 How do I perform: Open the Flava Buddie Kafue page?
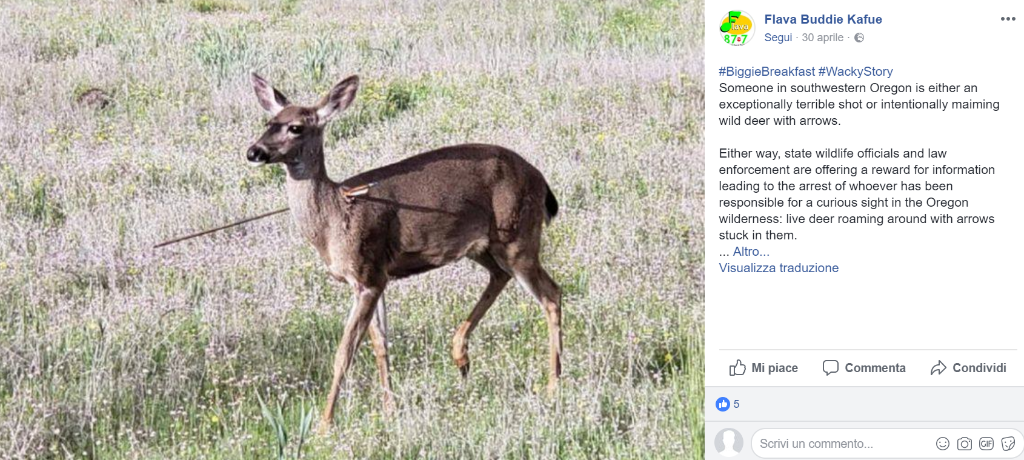[822, 19]
